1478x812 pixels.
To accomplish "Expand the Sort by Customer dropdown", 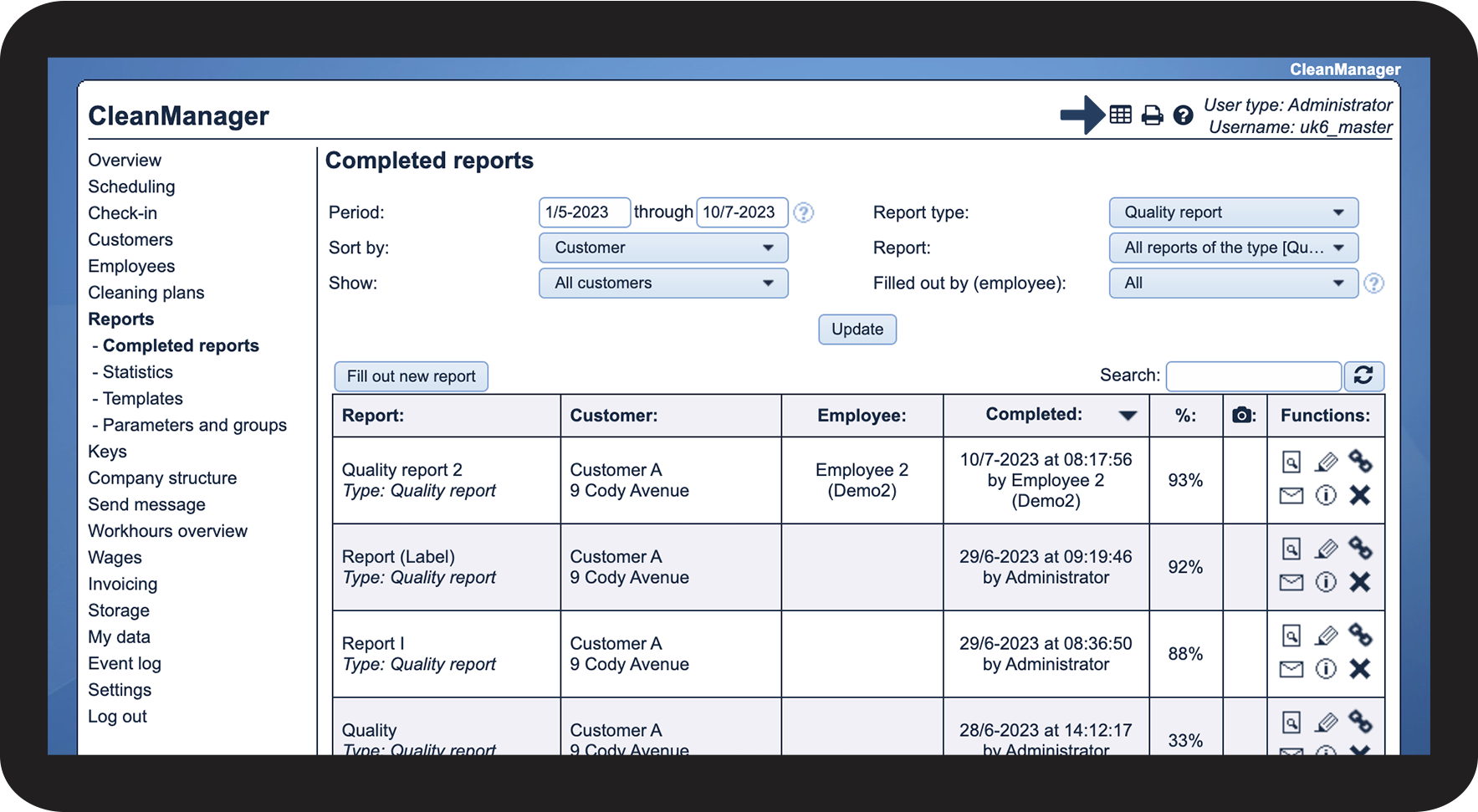I will click(x=663, y=248).
